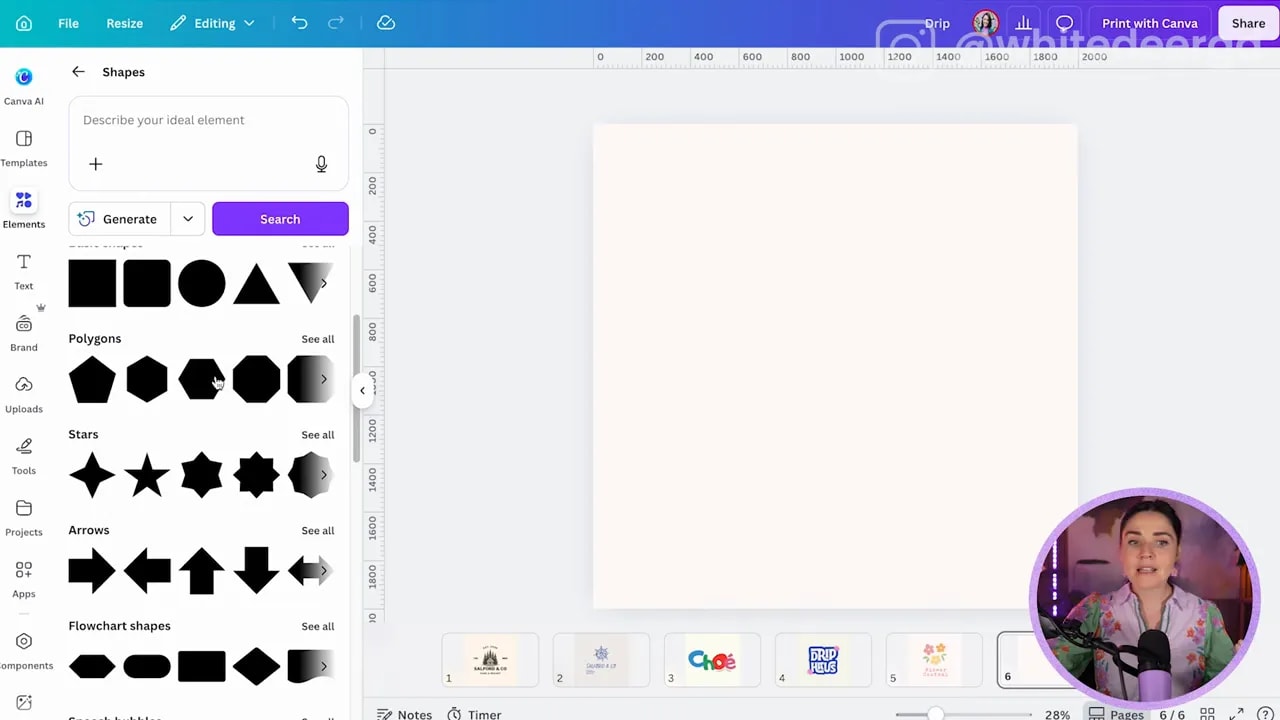Open the Tools sidebar tab

pos(24,456)
